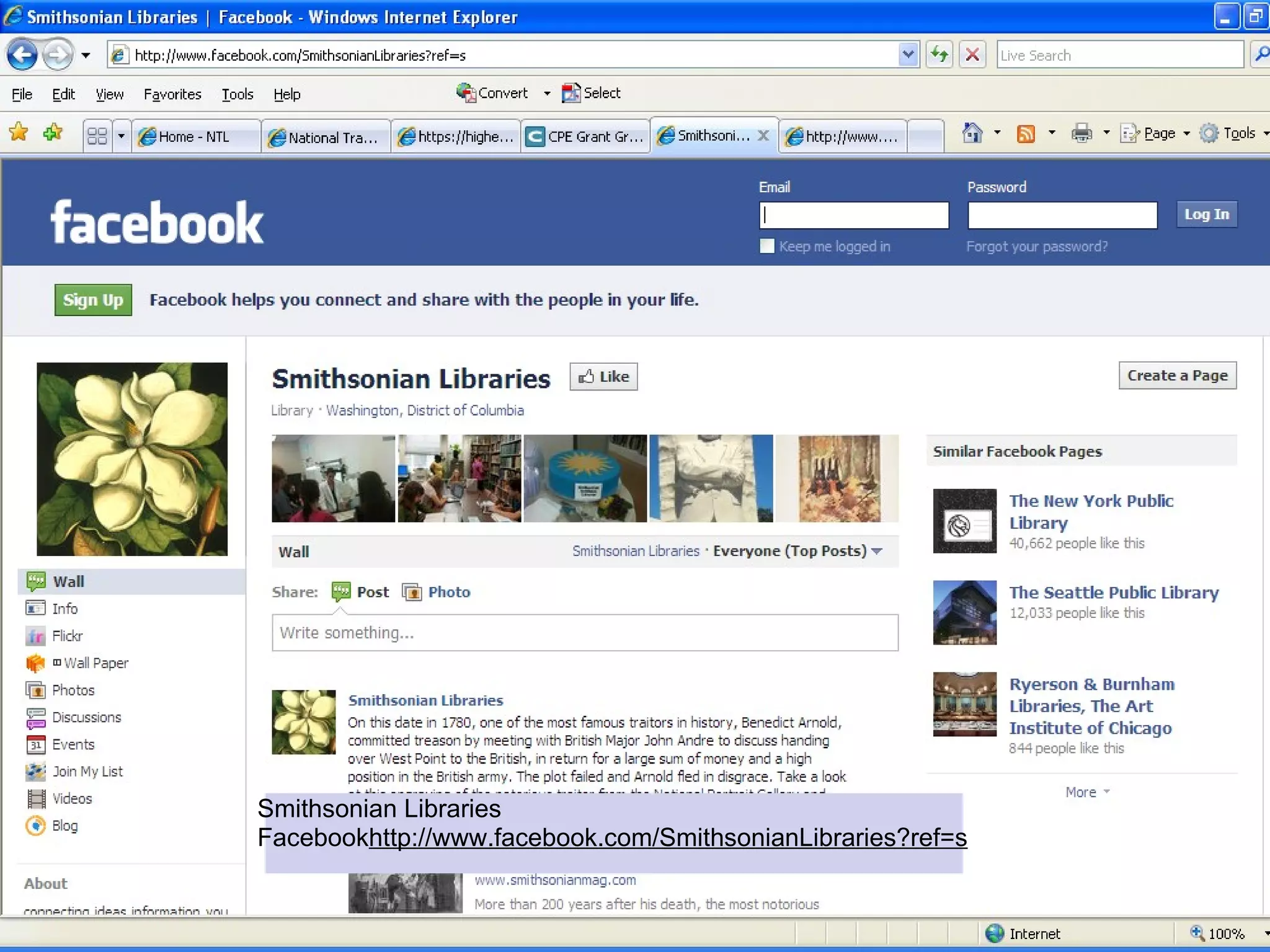Open the Quick Tabs list dropdown arrow
Screen dimensions: 1270x952
pyautogui.click(x=122, y=136)
